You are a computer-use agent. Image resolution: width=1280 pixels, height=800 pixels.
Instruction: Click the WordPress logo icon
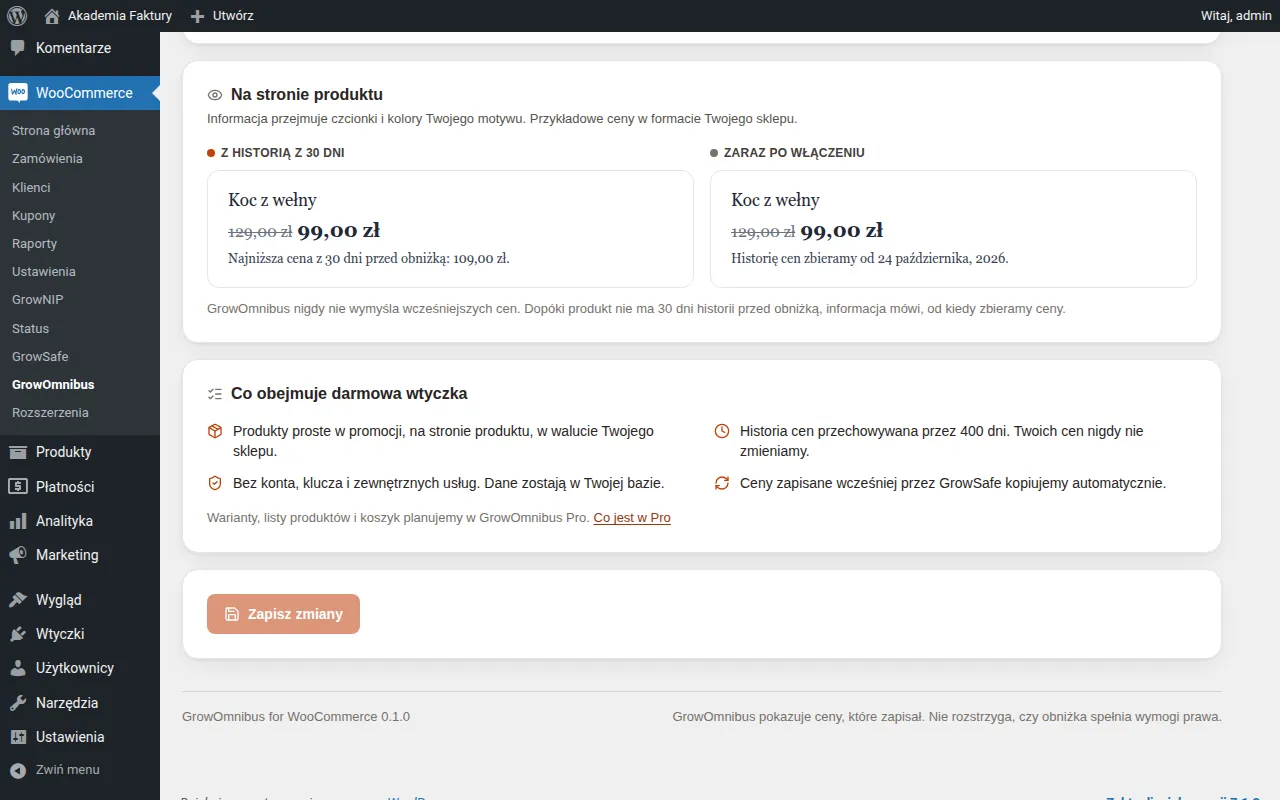16,16
